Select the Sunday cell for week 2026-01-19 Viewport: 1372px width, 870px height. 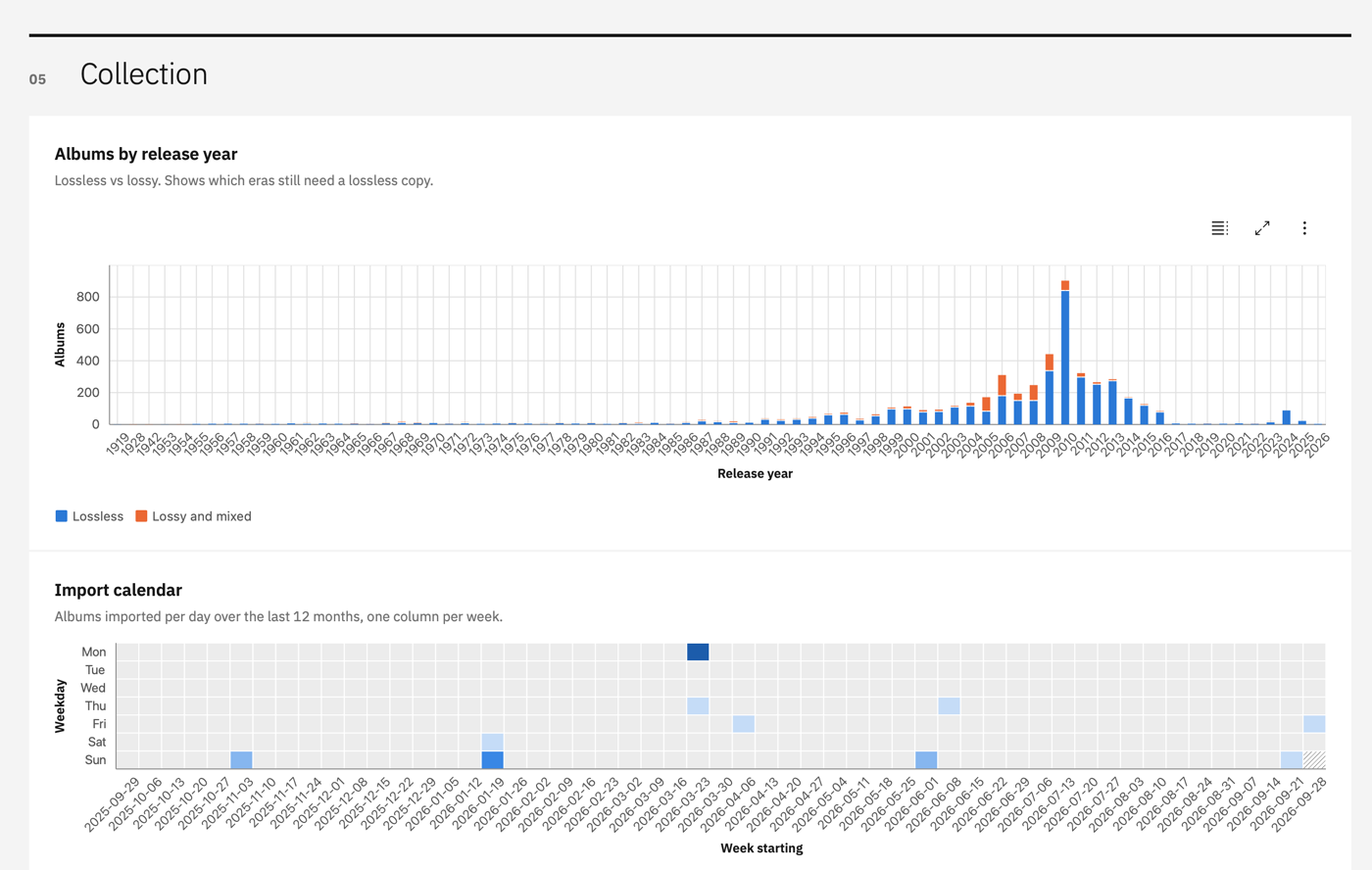pyautogui.click(x=493, y=759)
